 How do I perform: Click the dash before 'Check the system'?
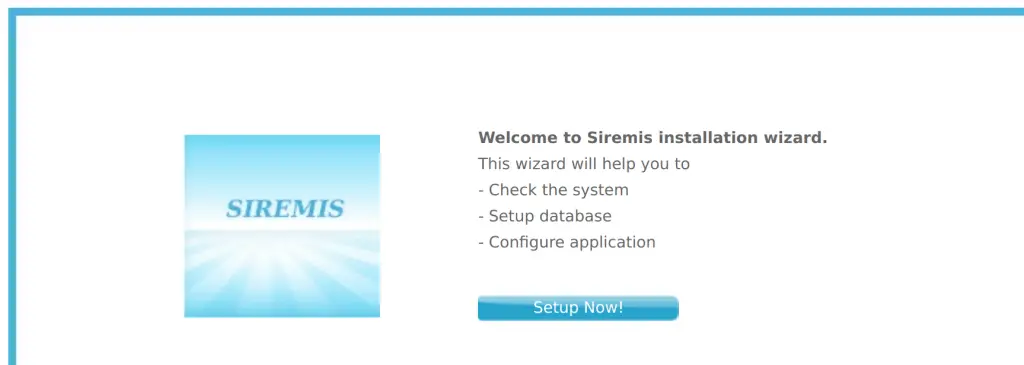tap(481, 191)
